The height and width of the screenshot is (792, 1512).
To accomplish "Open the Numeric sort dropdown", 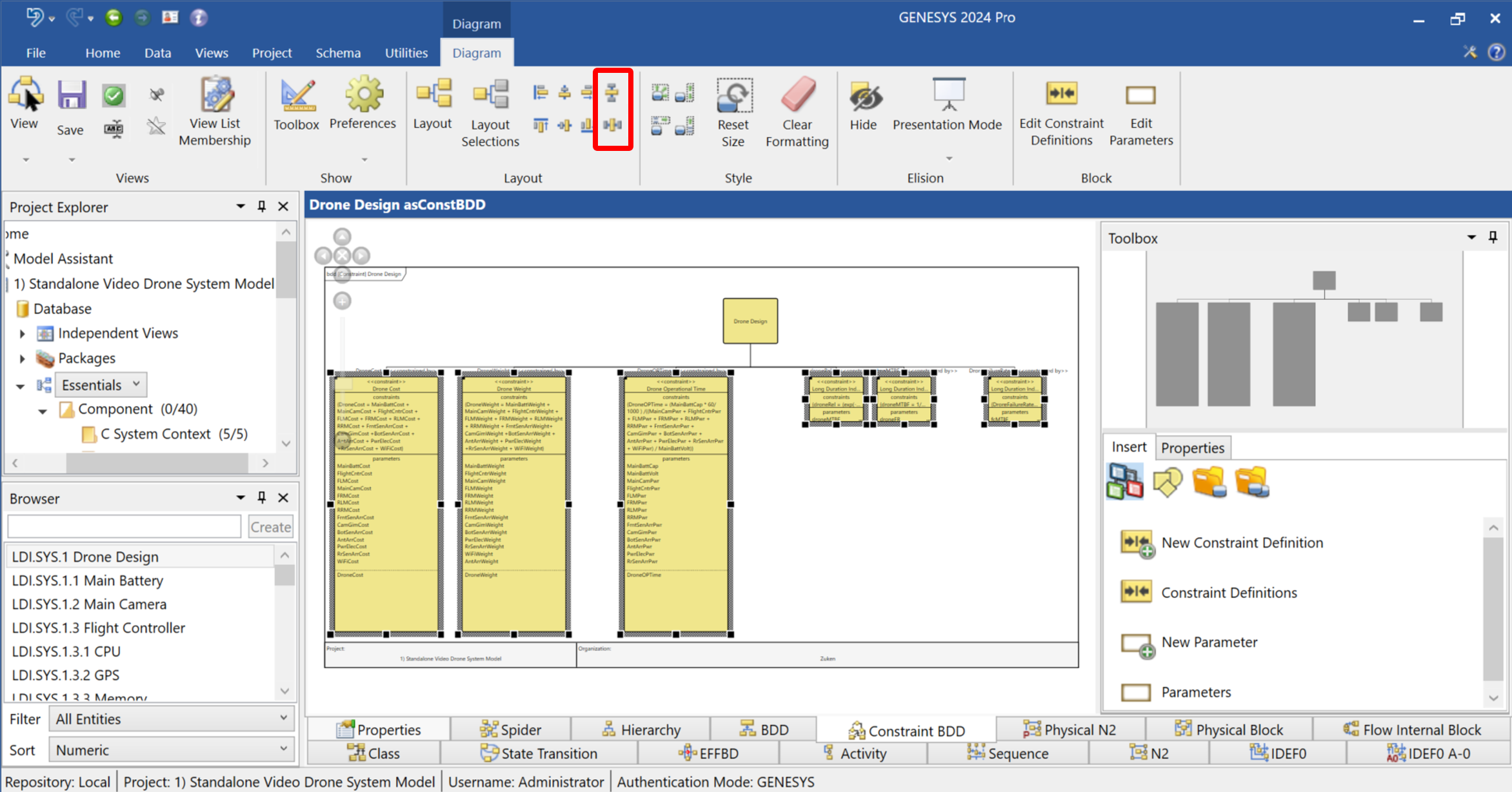I will (x=284, y=749).
